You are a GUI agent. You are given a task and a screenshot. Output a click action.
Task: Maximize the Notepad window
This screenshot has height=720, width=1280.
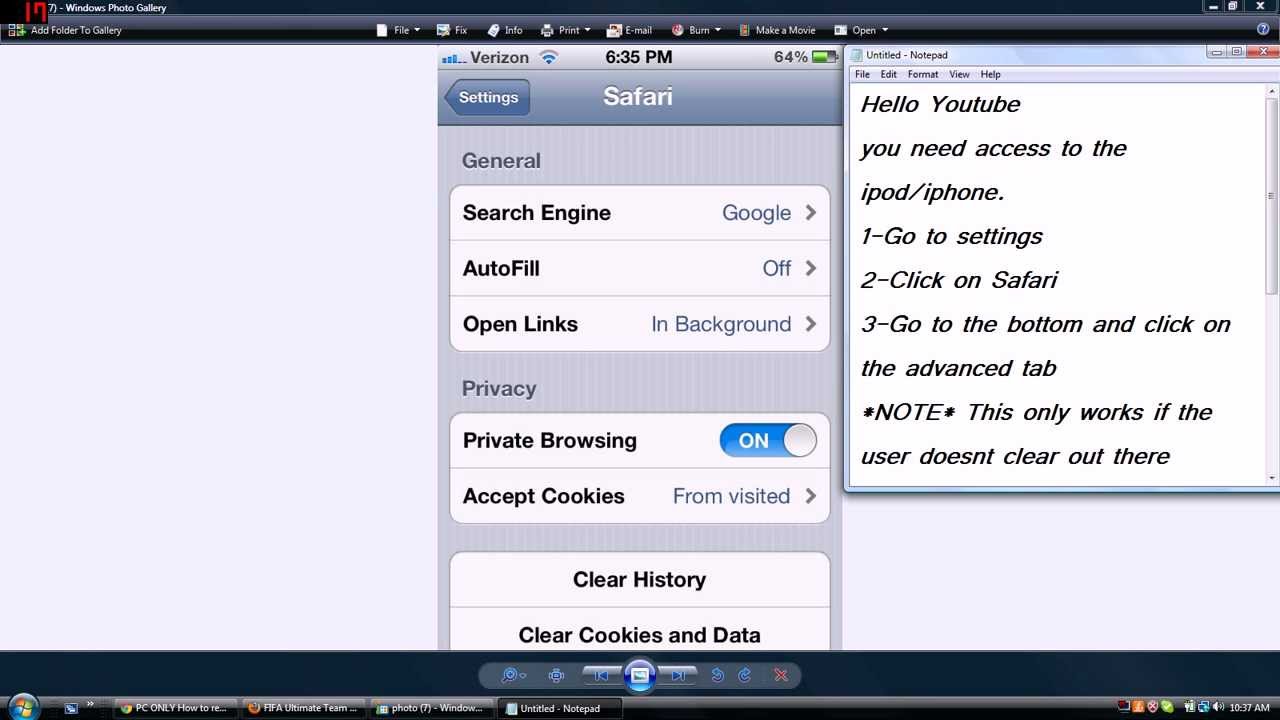(x=1237, y=52)
